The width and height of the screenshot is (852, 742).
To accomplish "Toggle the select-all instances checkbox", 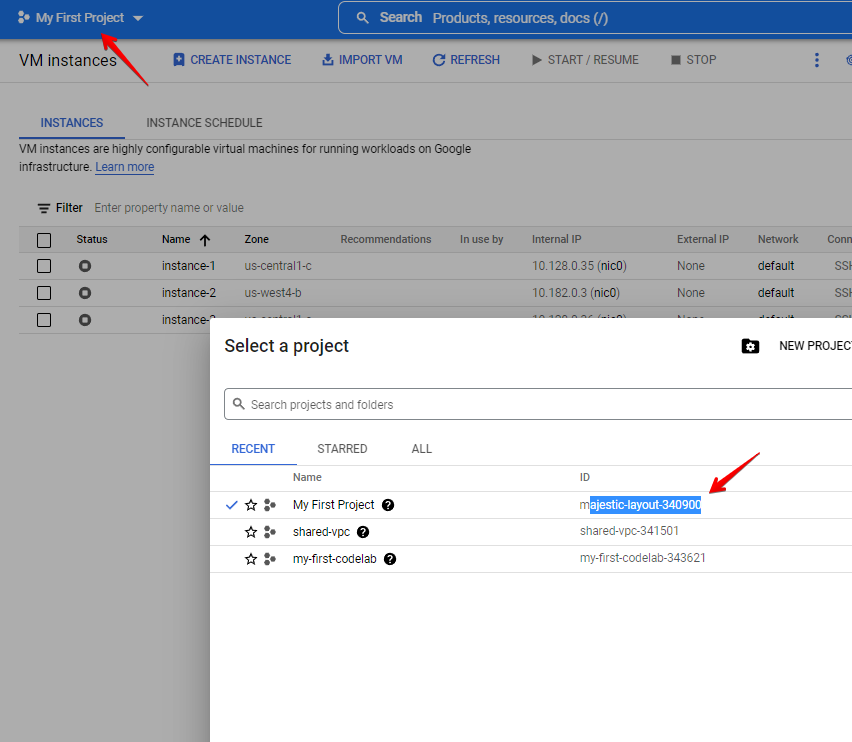I will (44, 240).
